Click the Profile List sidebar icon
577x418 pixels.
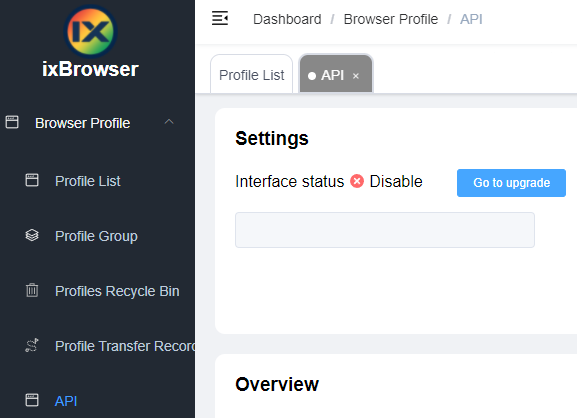[x=32, y=180]
